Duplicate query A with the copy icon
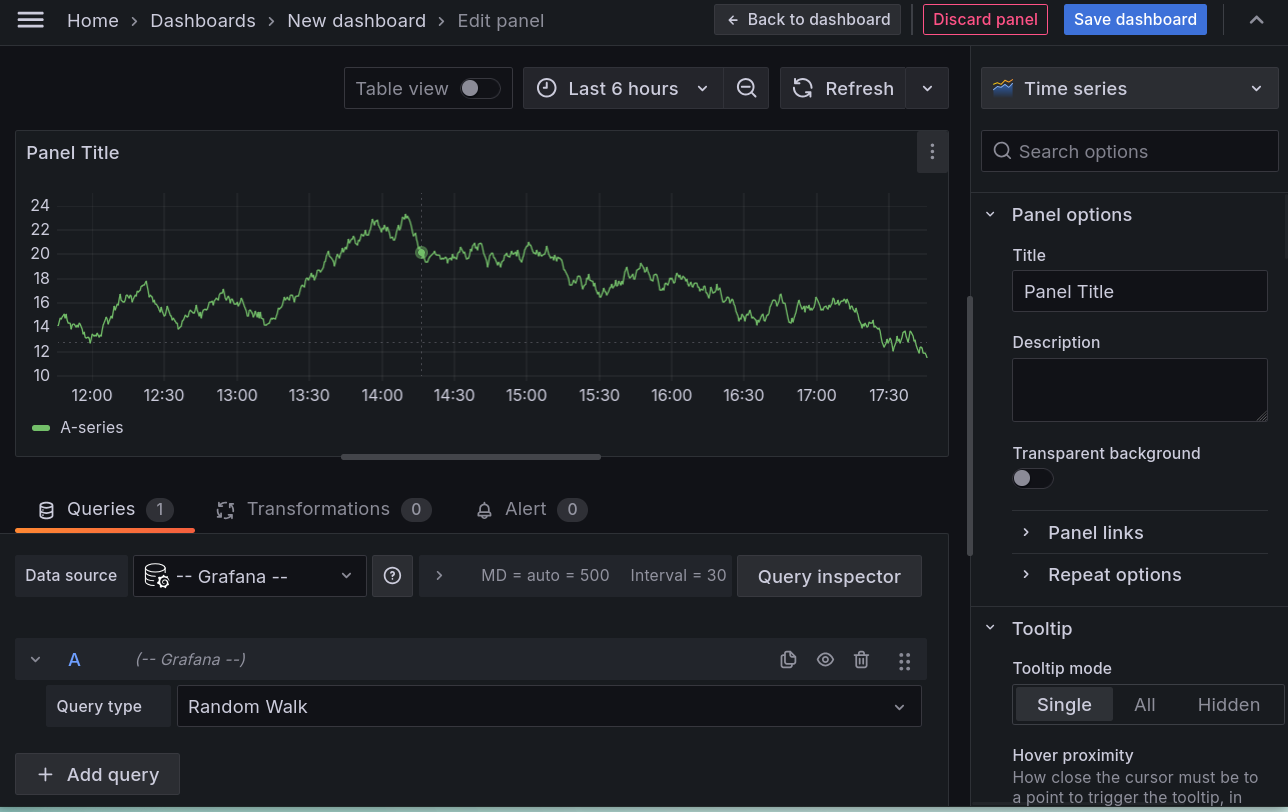The image size is (1288, 812). [x=788, y=660]
